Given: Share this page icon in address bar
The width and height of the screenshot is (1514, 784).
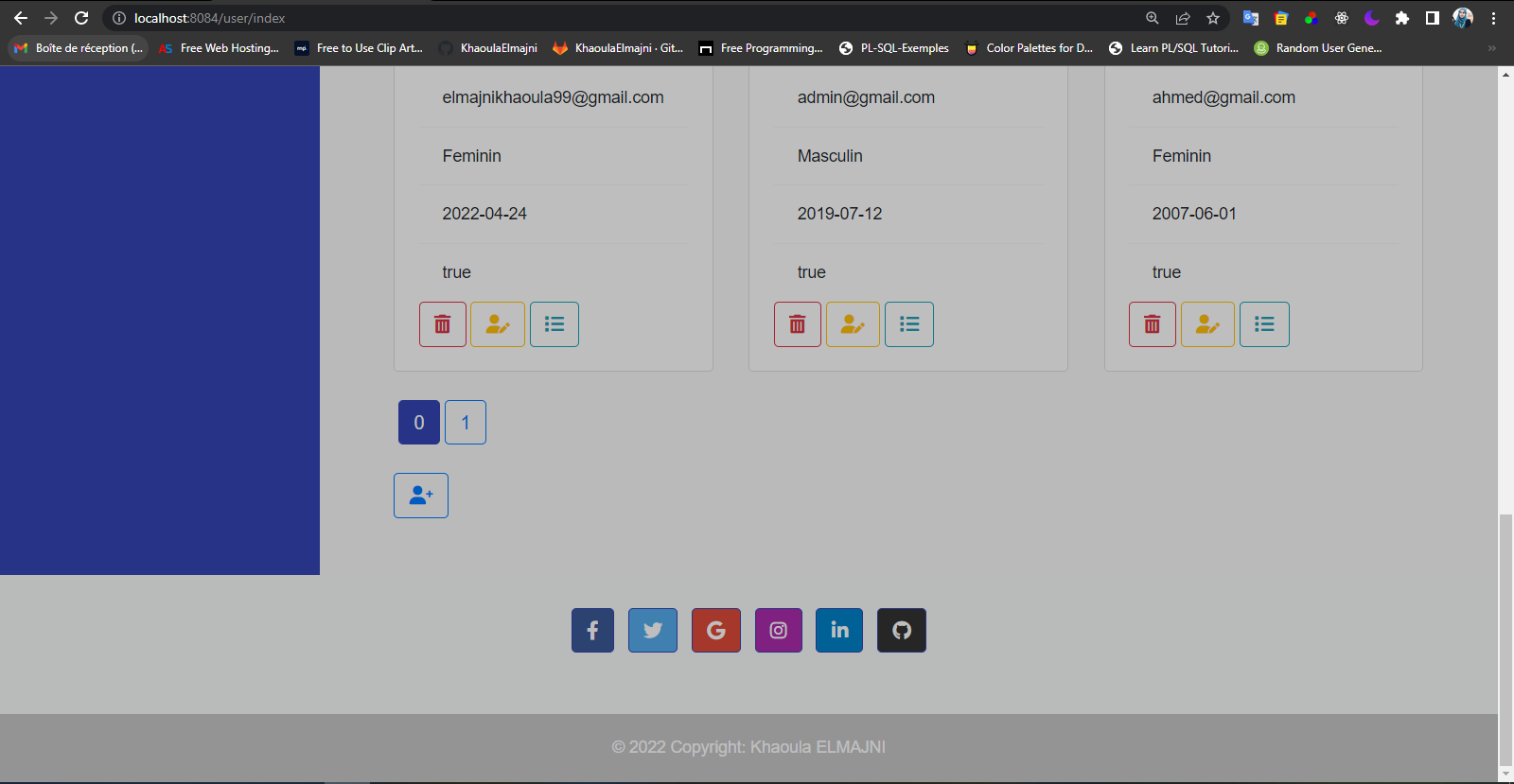Looking at the screenshot, I should tap(1183, 18).
